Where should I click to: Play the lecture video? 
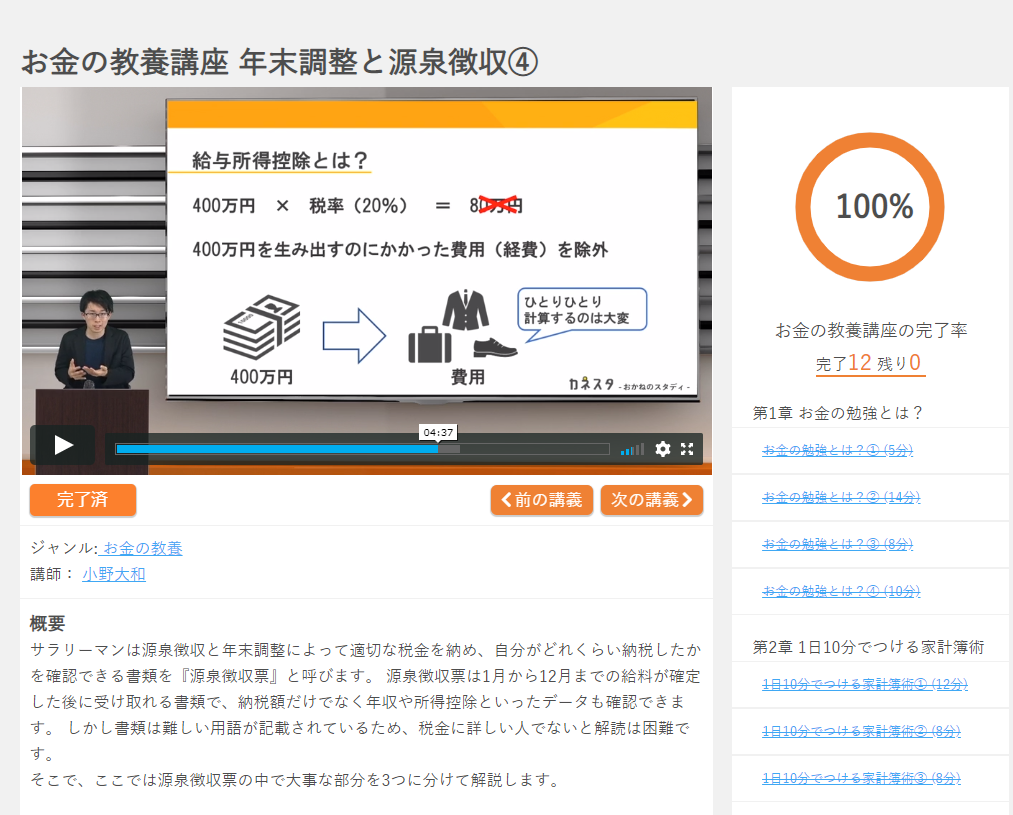click(x=63, y=445)
